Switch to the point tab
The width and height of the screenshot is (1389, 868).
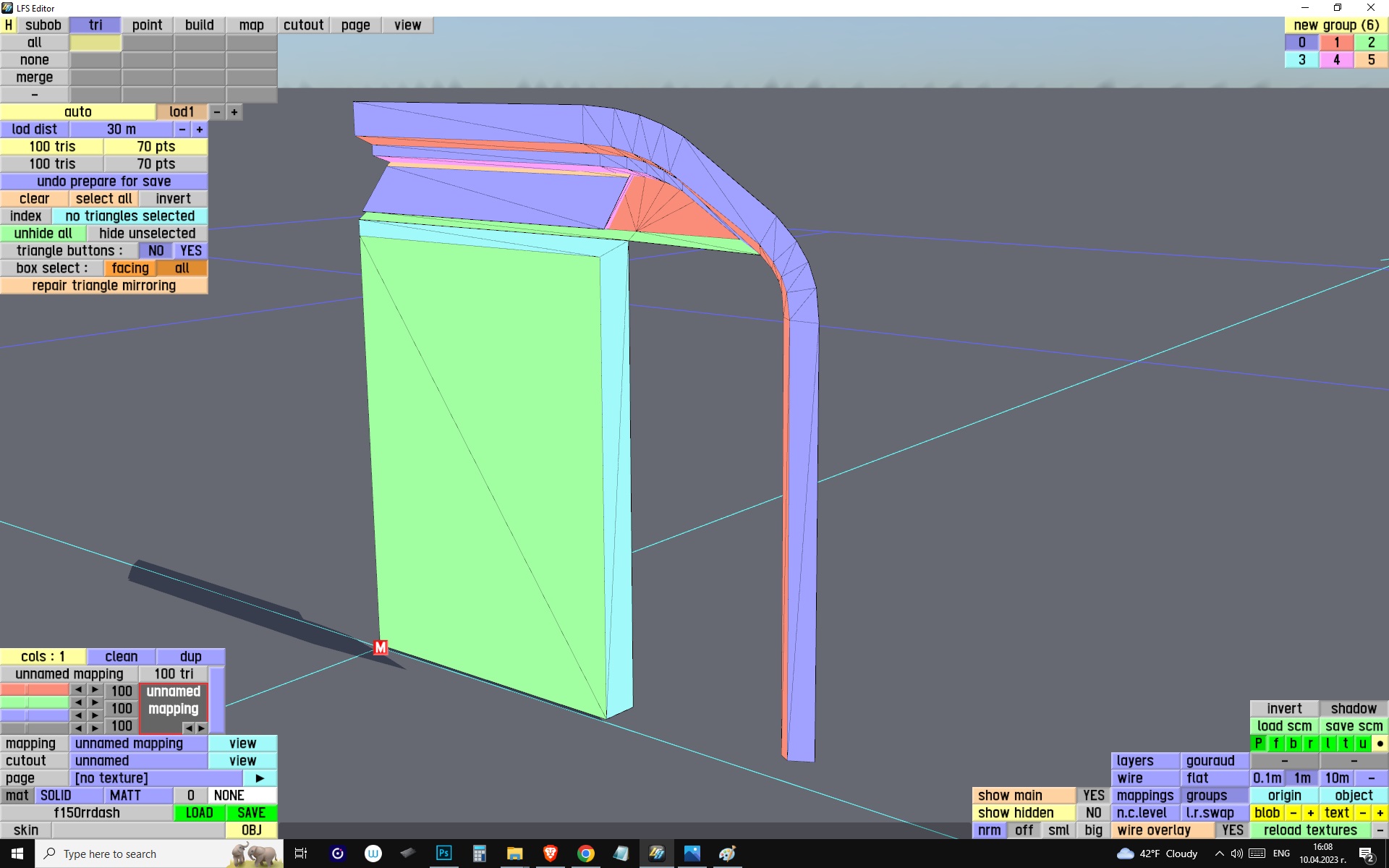(147, 25)
